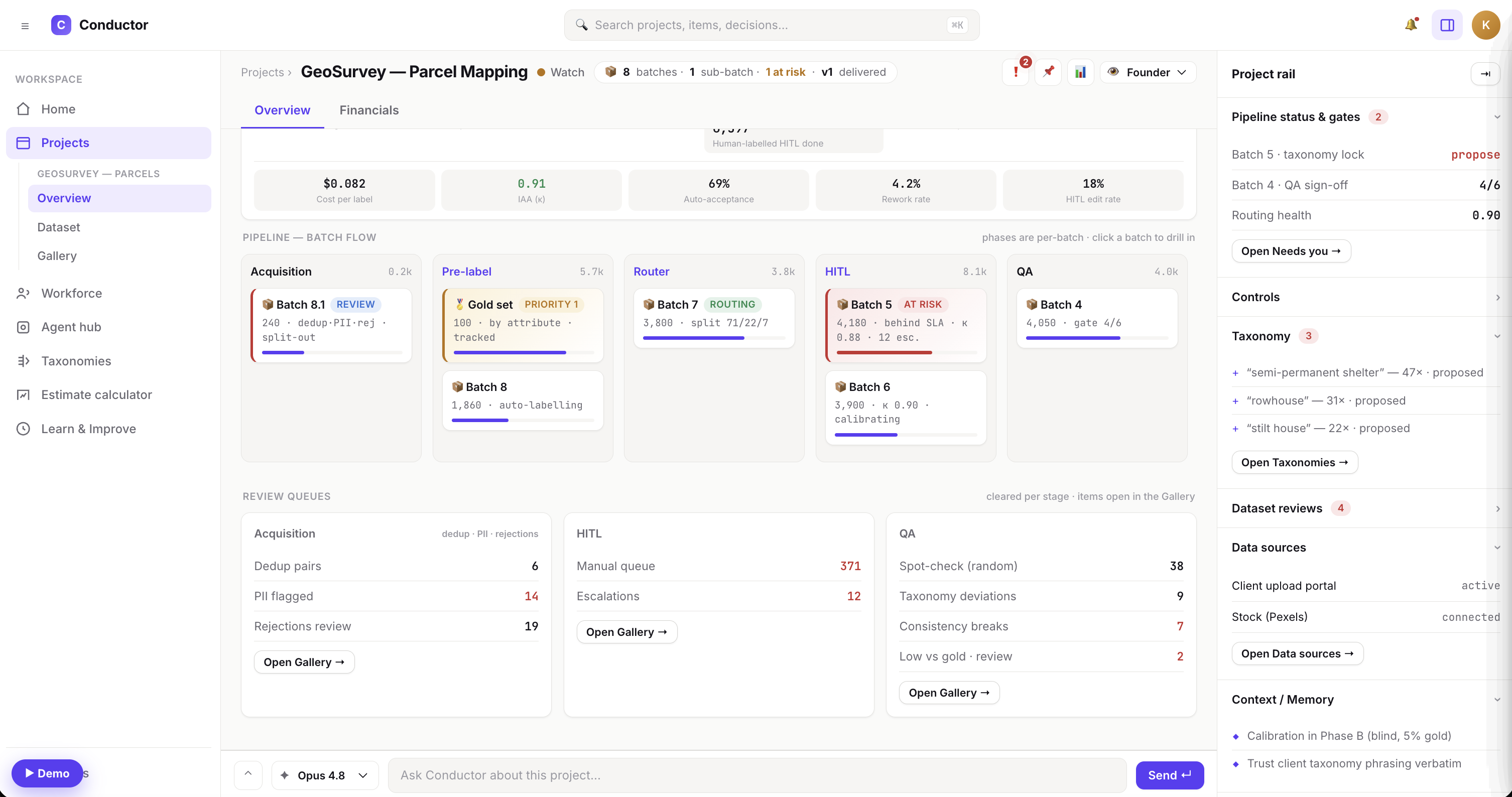This screenshot has width=1512, height=797.
Task: Click the Batch 7 package icon
Action: click(649, 305)
